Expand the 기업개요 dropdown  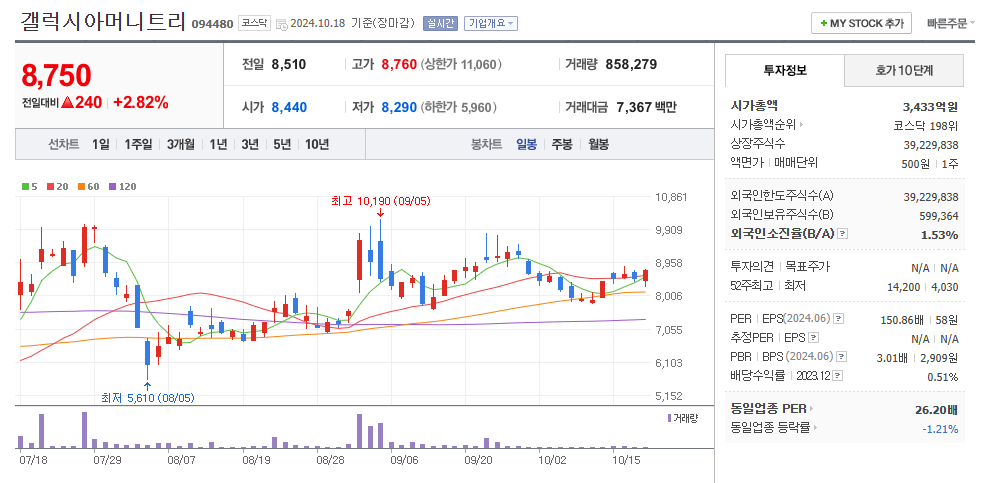pos(491,23)
